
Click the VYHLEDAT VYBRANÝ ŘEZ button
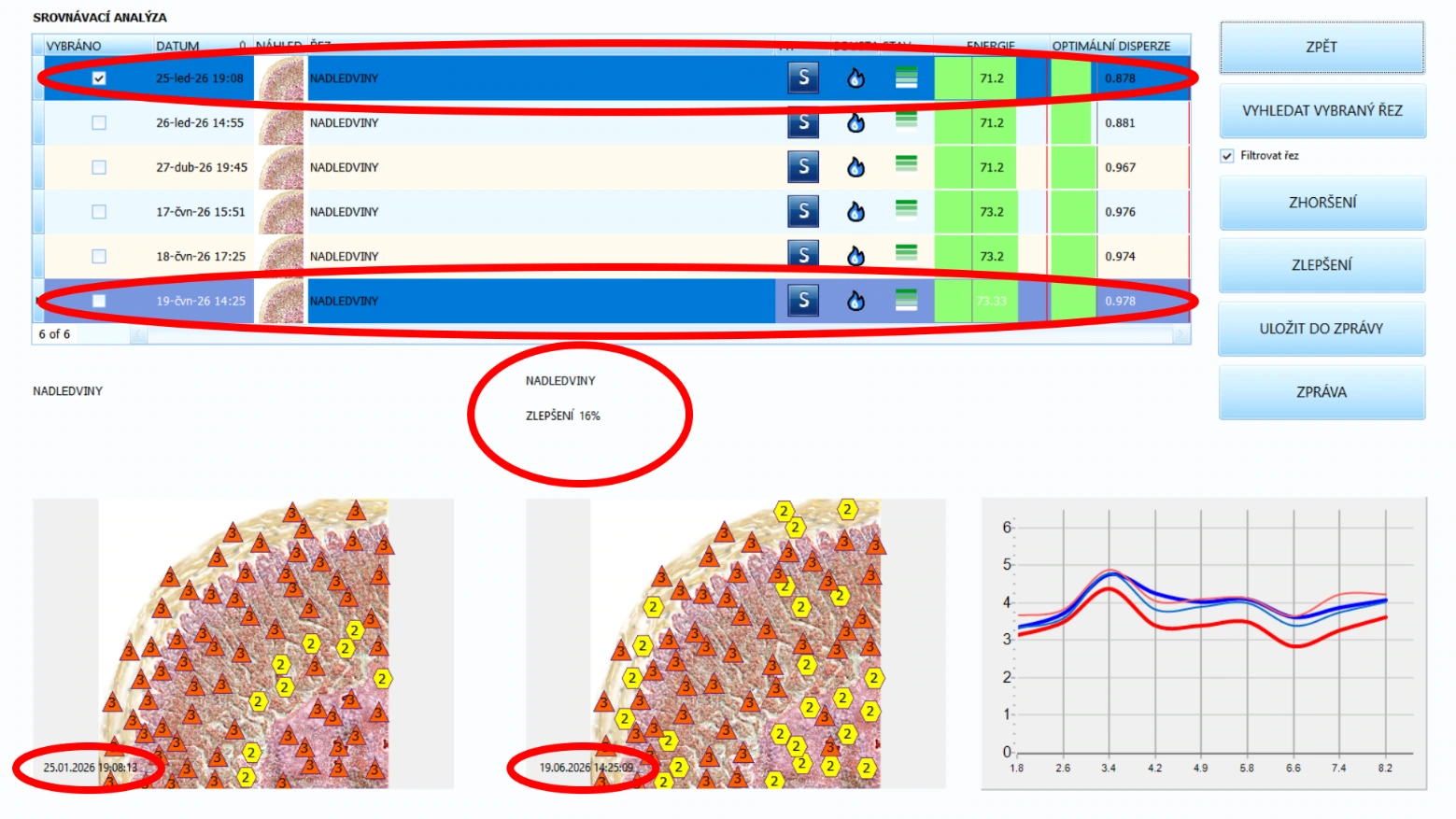point(1322,110)
